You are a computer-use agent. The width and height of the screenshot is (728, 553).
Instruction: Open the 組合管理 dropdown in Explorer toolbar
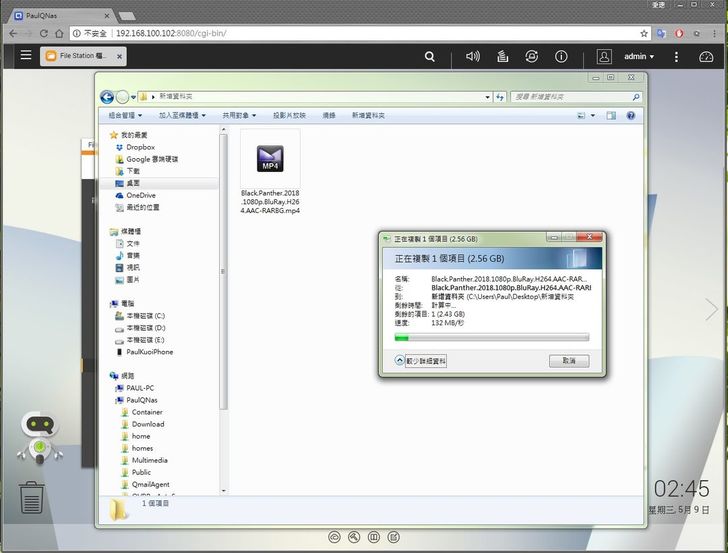click(128, 116)
